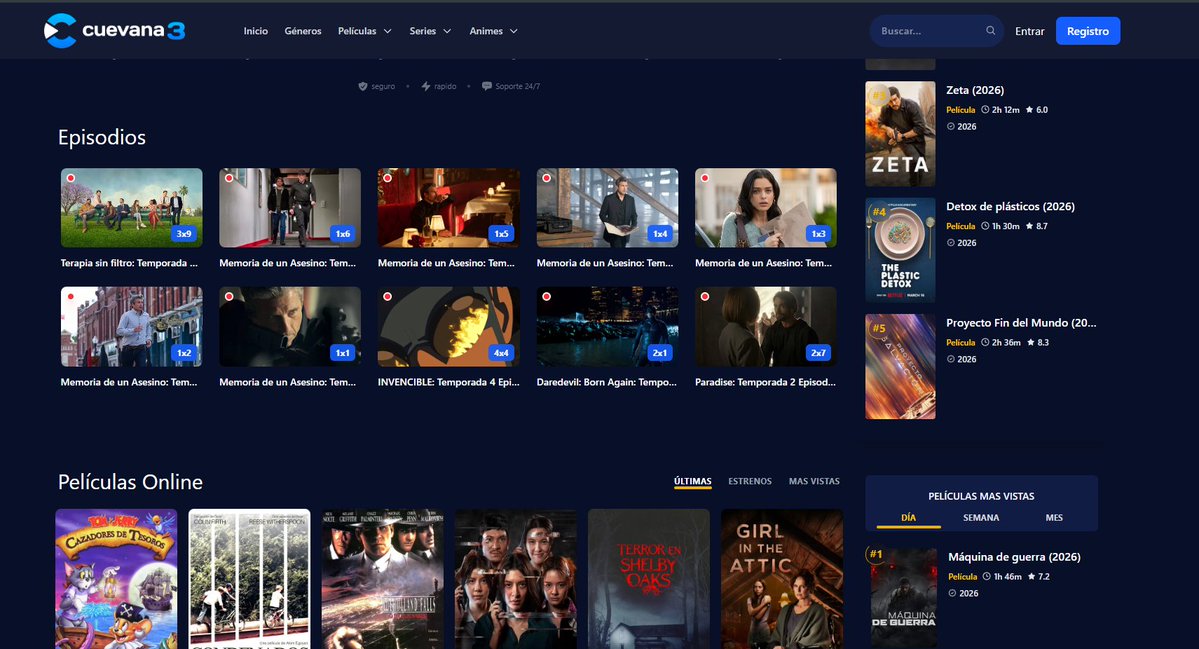
Task: Click the red dot on INVENCIBLE thumbnail
Action: pos(388,297)
